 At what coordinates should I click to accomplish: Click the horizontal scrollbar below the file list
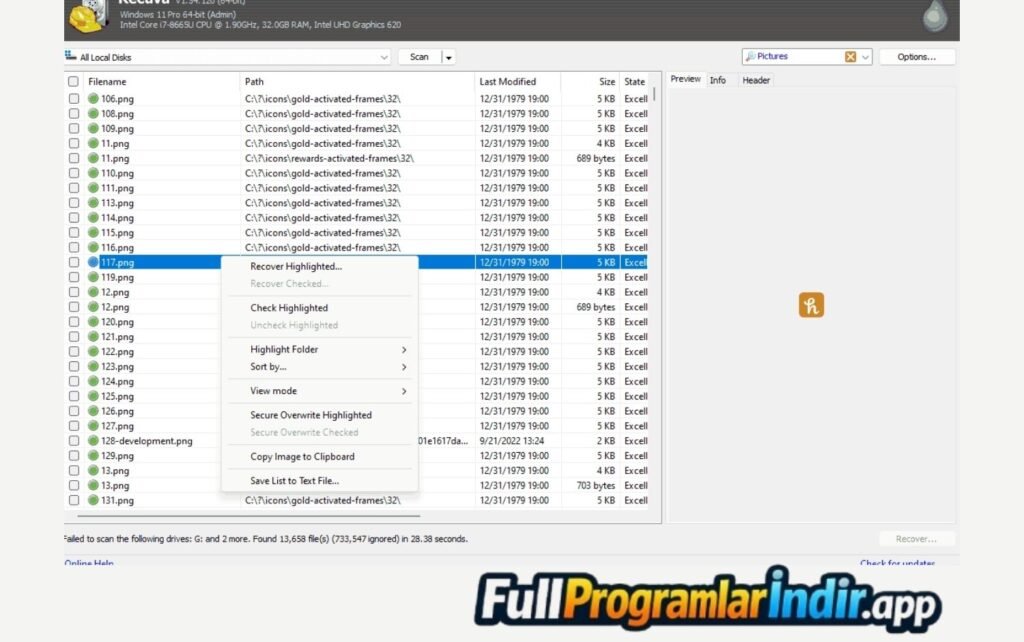click(x=250, y=516)
